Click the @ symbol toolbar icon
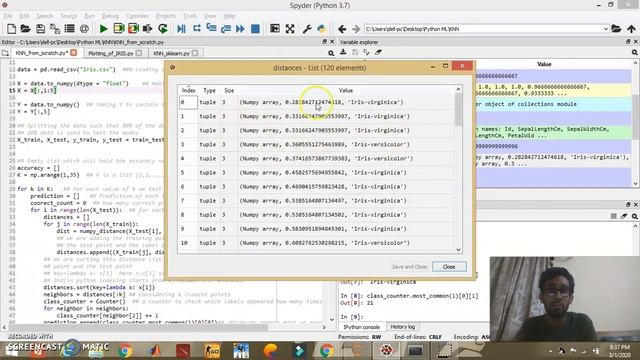The width and height of the screenshot is (640, 360). tap(84, 29)
